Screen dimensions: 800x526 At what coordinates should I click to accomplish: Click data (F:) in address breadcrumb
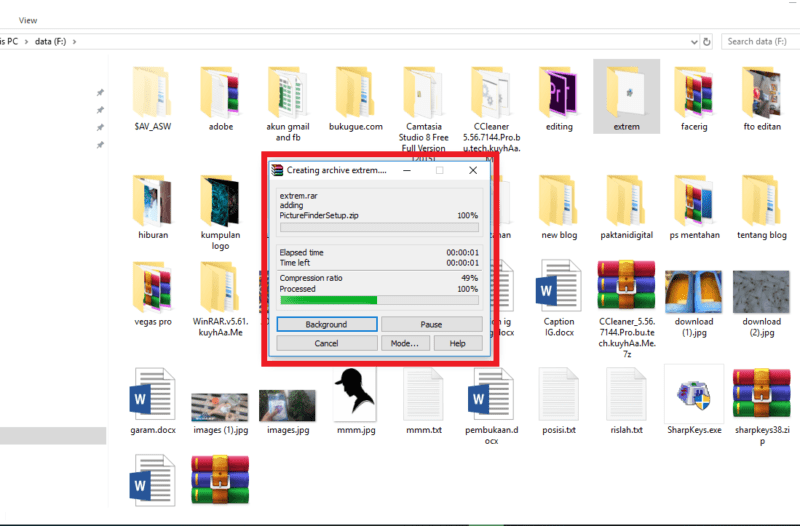(50, 41)
